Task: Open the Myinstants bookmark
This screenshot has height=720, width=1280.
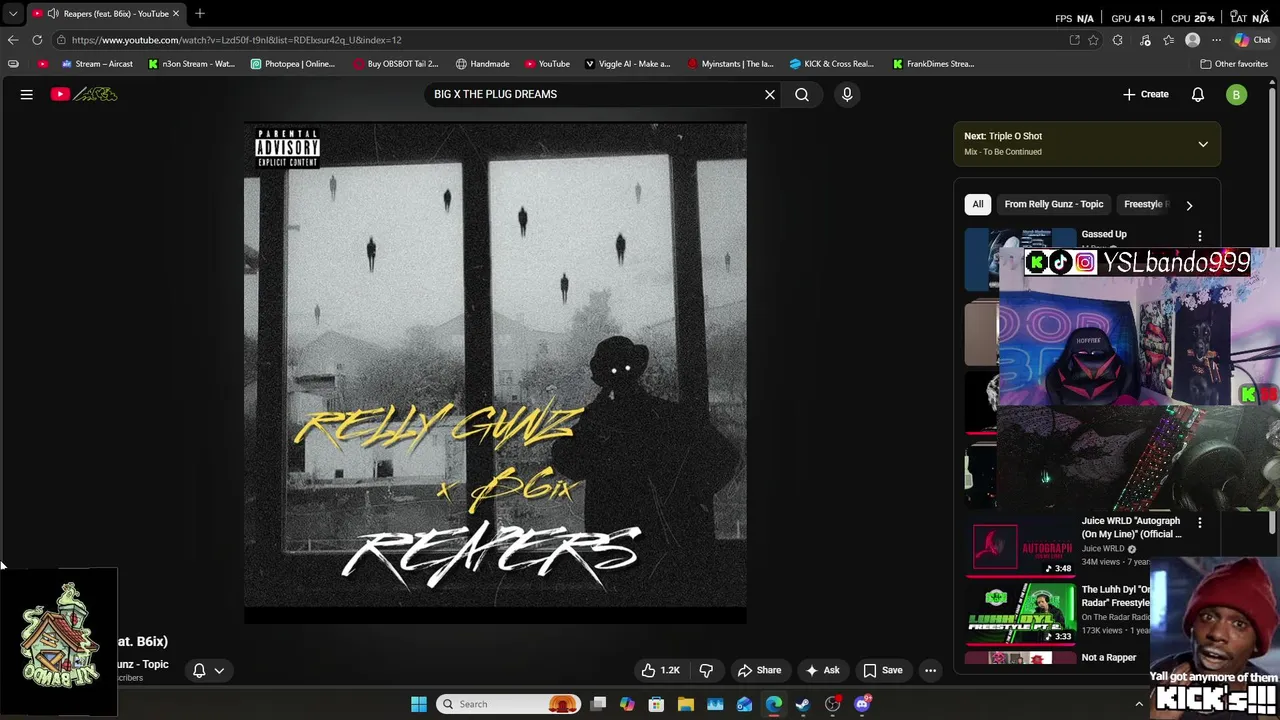Action: pyautogui.click(x=731, y=64)
